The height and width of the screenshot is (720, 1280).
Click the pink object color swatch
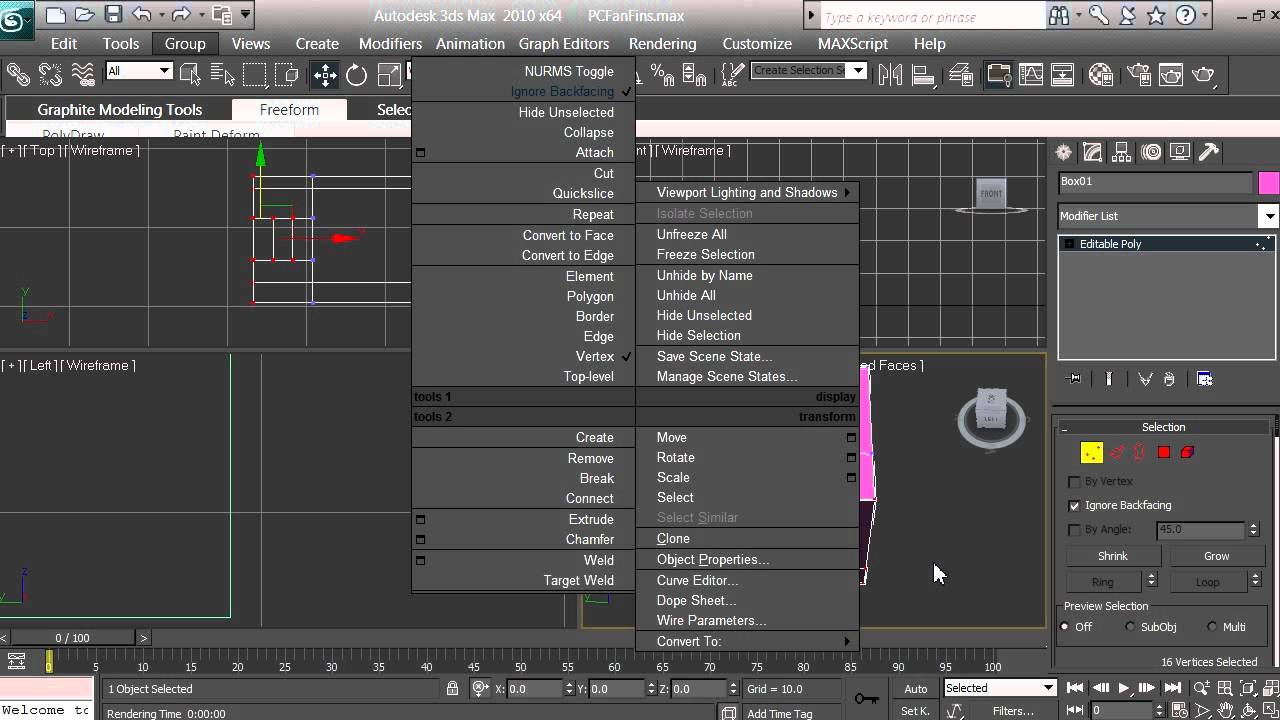[x=1268, y=183]
